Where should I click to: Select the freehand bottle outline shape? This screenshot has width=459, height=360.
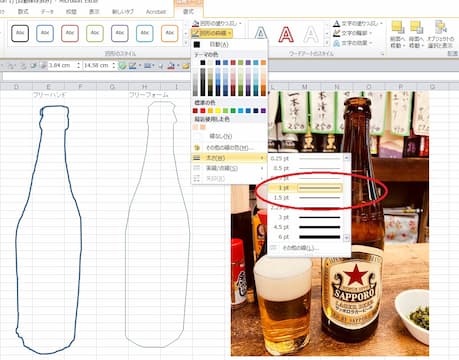click(49, 230)
